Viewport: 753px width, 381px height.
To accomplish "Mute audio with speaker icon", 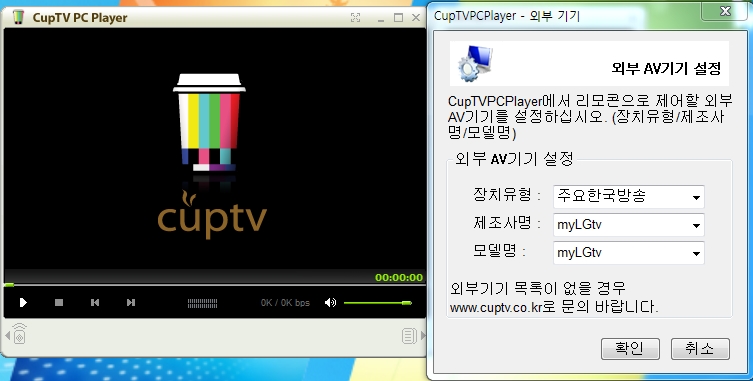I will coord(330,302).
